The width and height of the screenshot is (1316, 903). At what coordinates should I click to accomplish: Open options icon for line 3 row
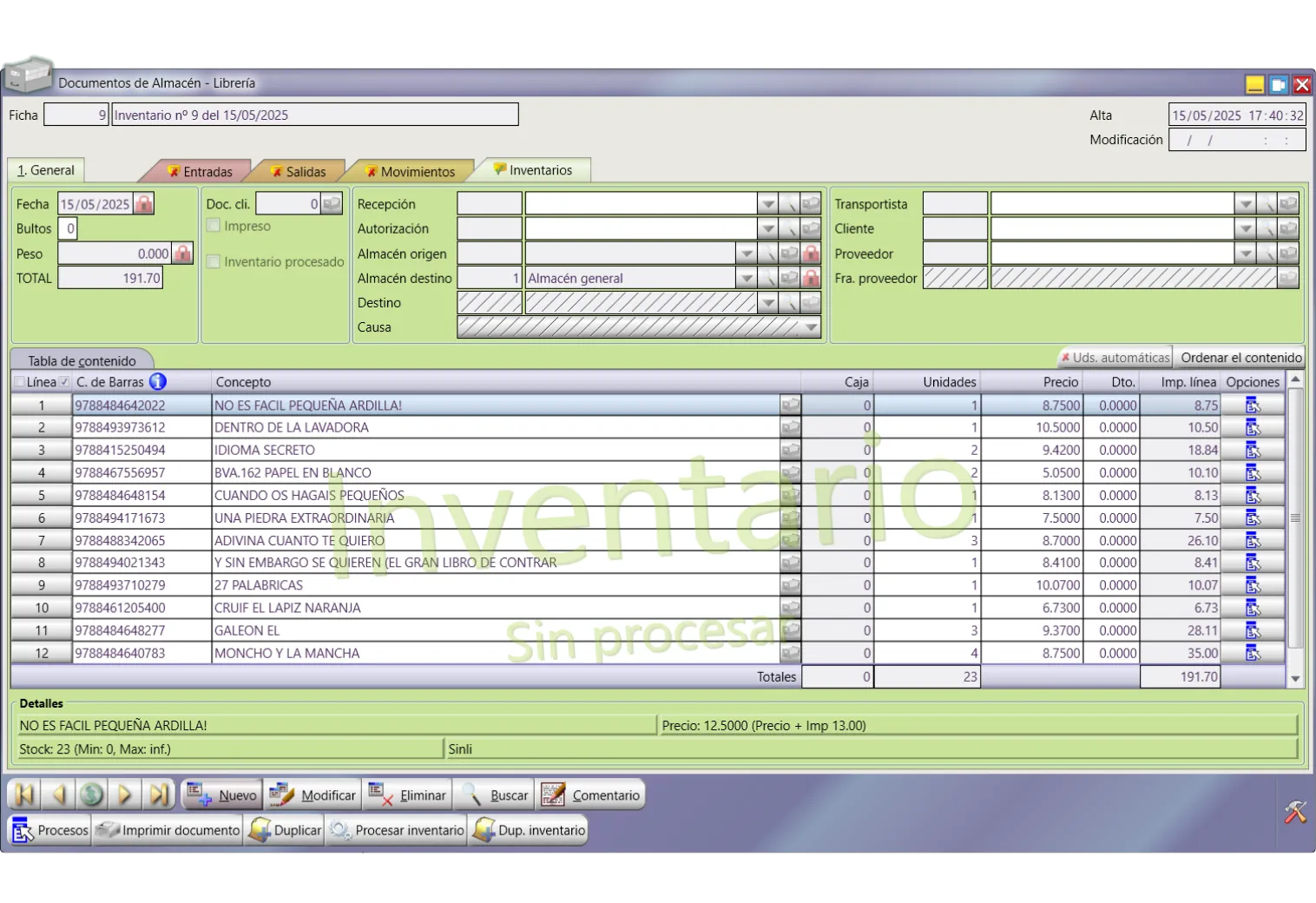(x=1253, y=450)
